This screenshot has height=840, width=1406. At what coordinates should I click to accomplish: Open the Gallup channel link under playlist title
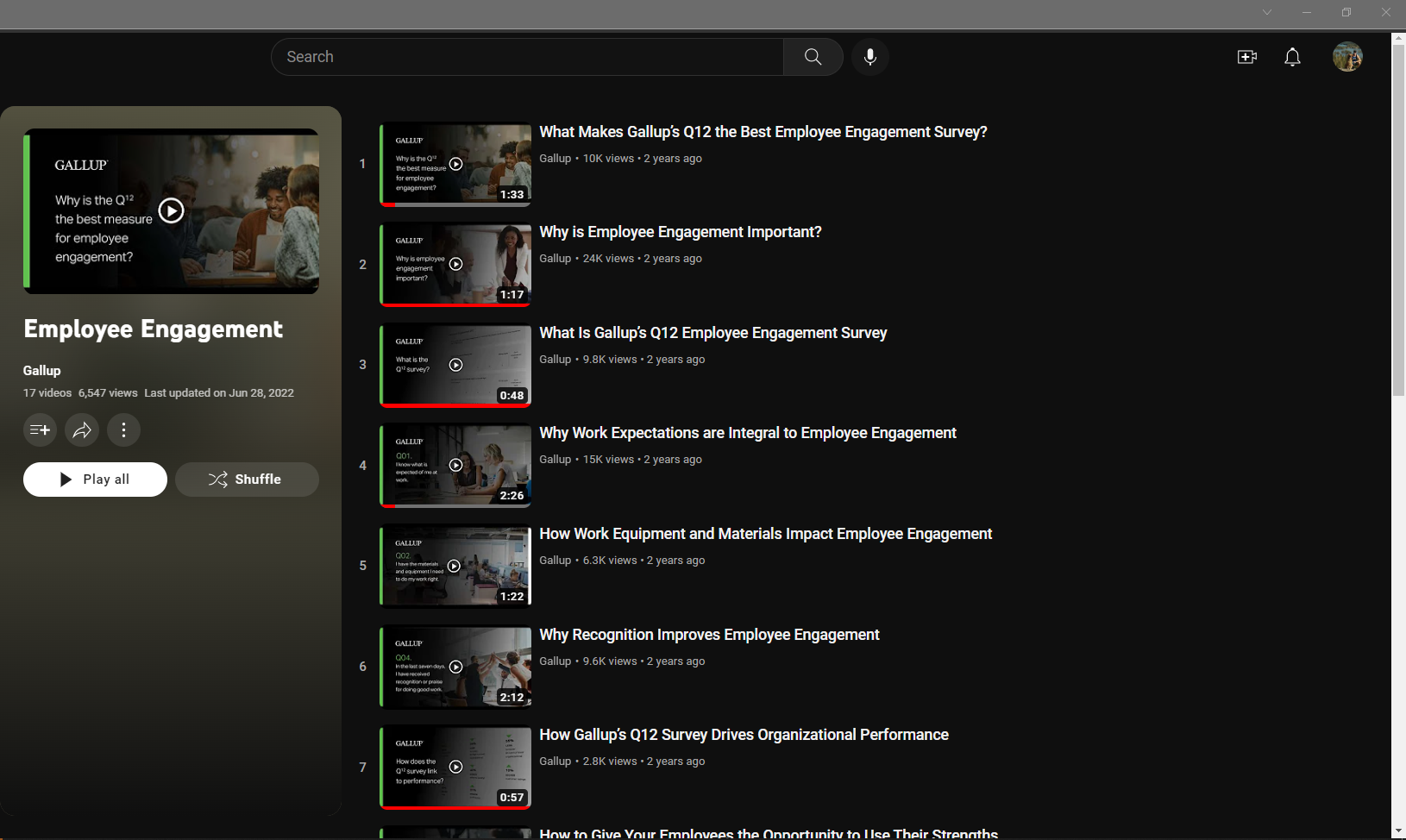41,370
